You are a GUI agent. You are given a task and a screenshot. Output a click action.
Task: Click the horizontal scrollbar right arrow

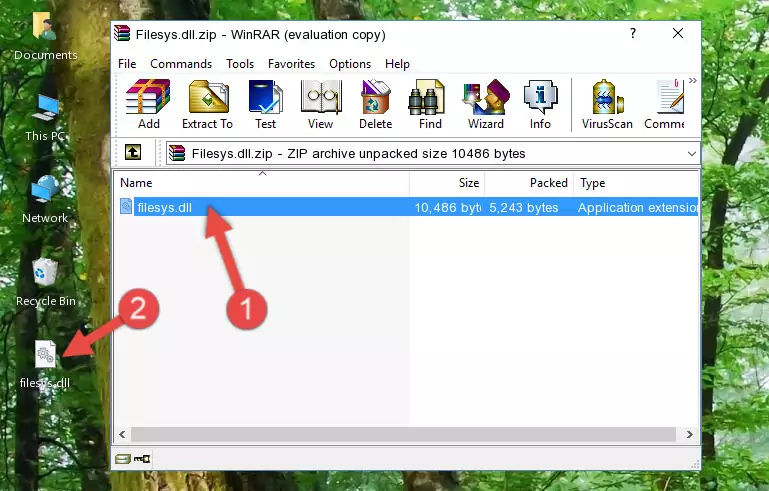(690, 434)
